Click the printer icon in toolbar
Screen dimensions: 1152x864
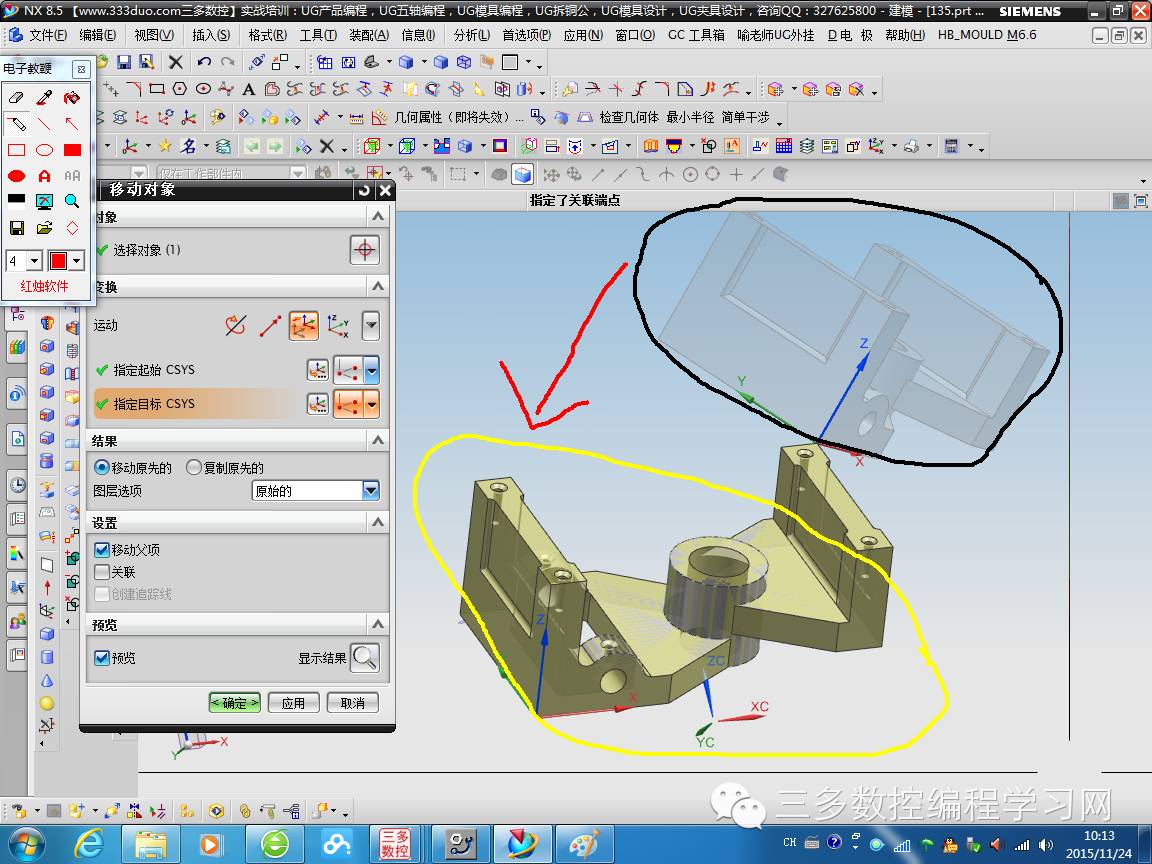point(912,146)
